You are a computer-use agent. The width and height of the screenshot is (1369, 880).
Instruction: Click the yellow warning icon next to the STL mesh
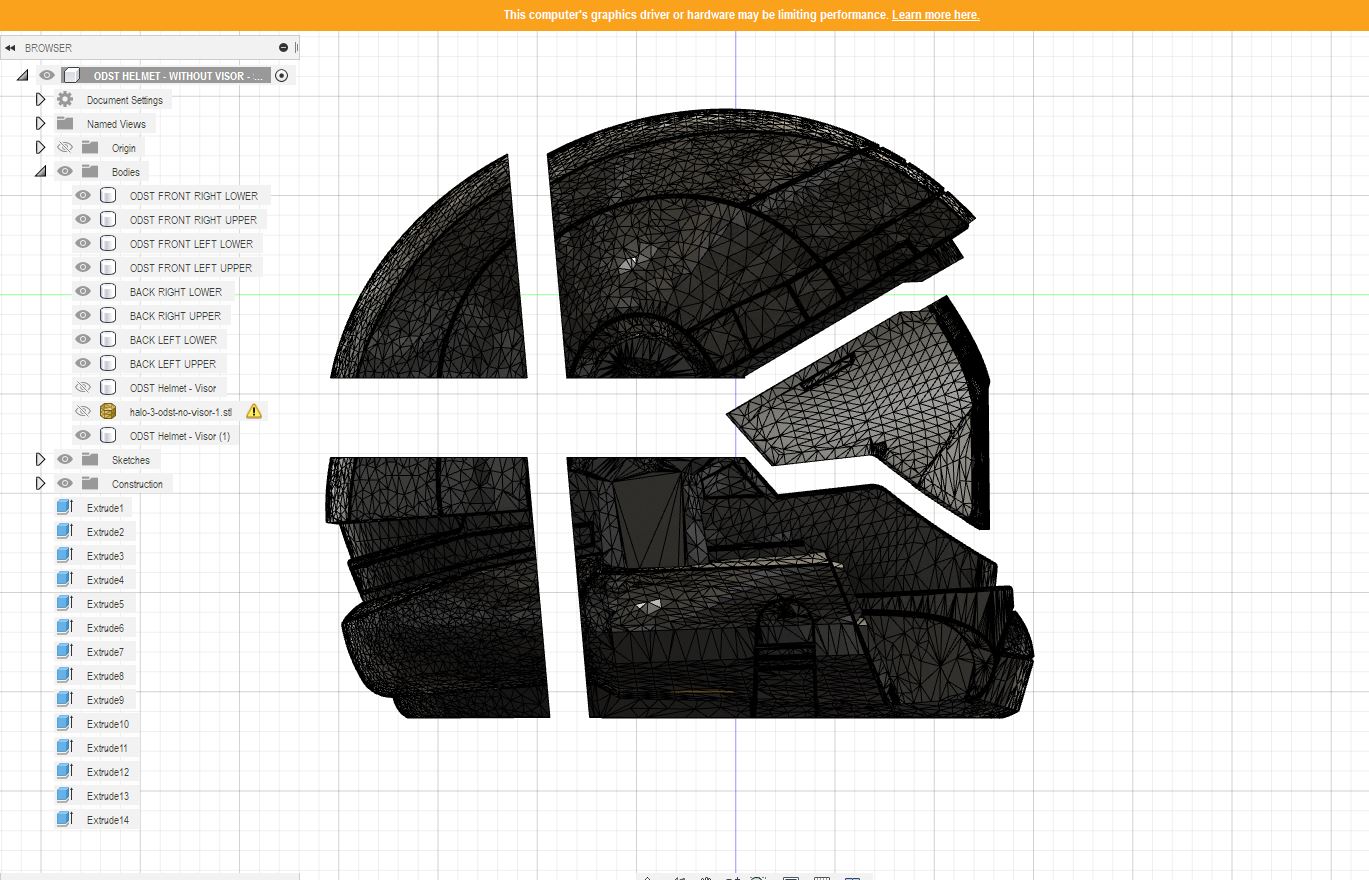[x=254, y=411]
